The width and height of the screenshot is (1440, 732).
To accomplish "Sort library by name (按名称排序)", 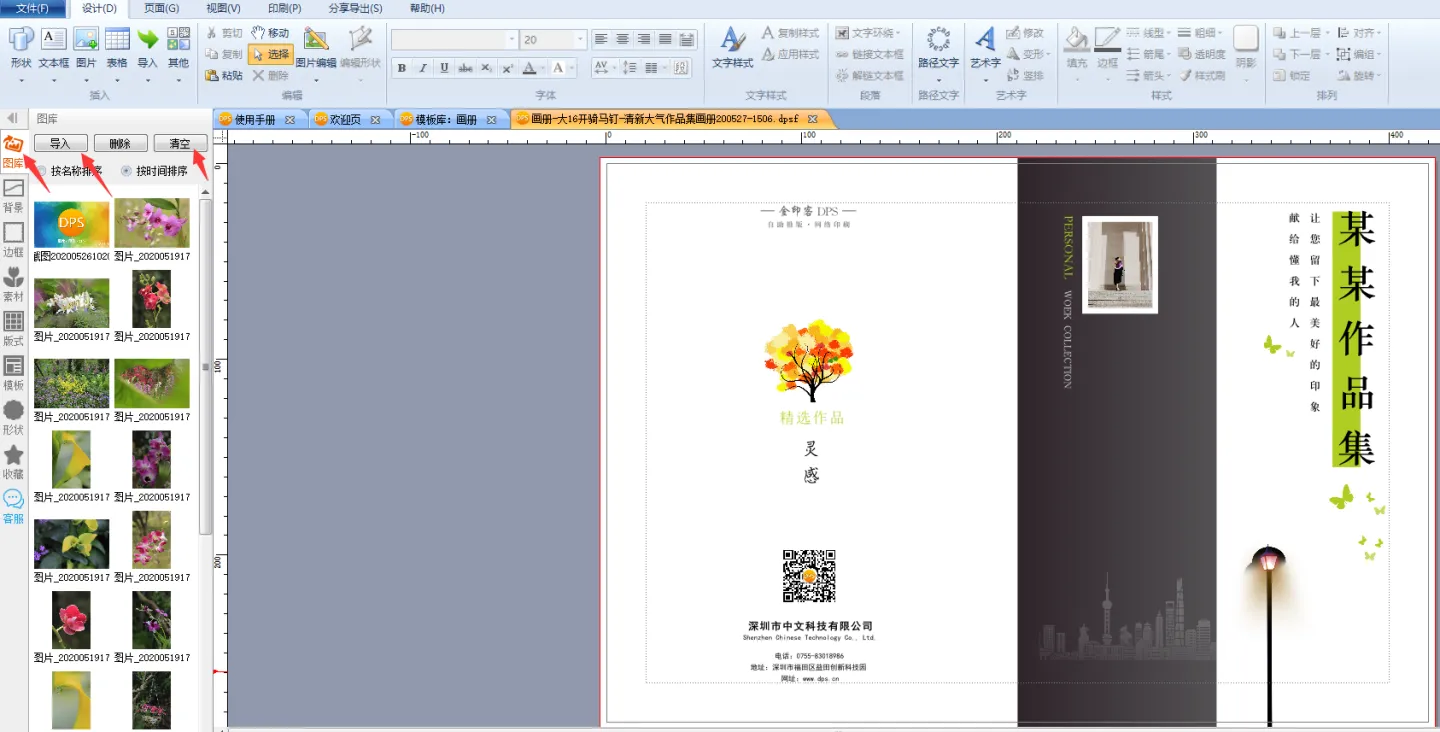I will pyautogui.click(x=69, y=171).
